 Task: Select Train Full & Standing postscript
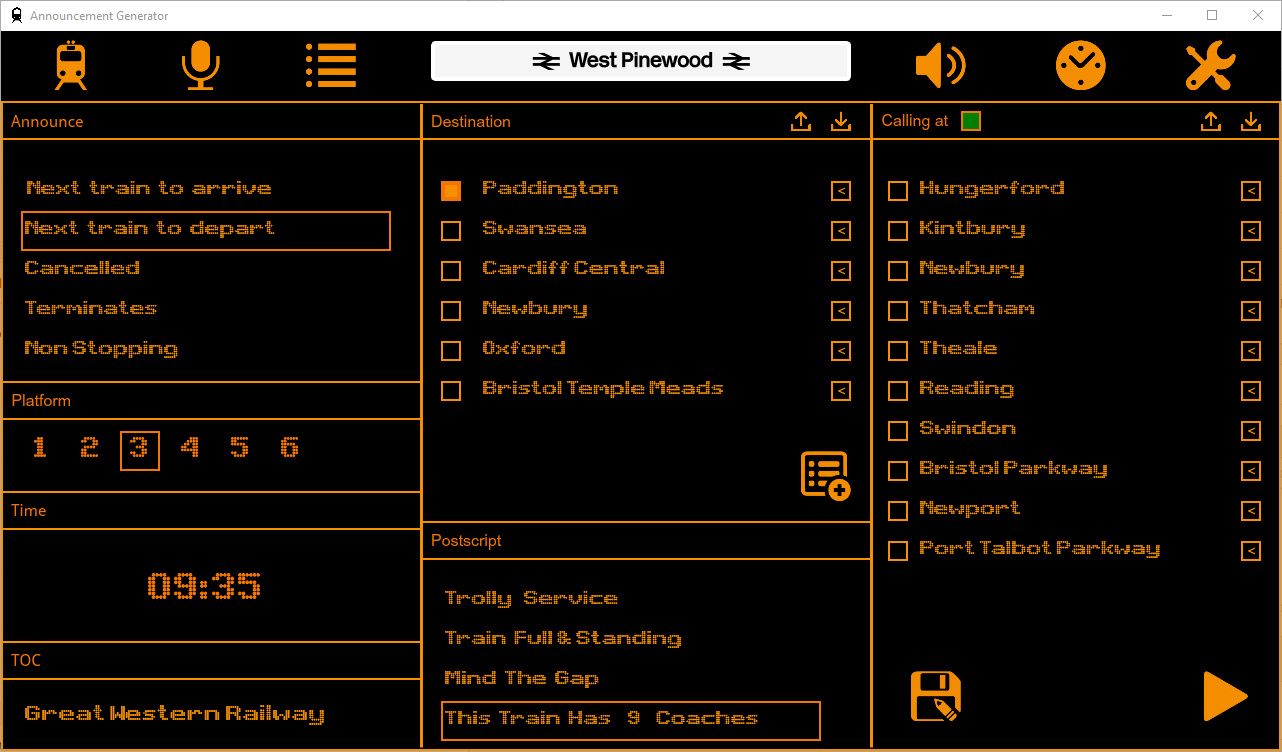[563, 638]
